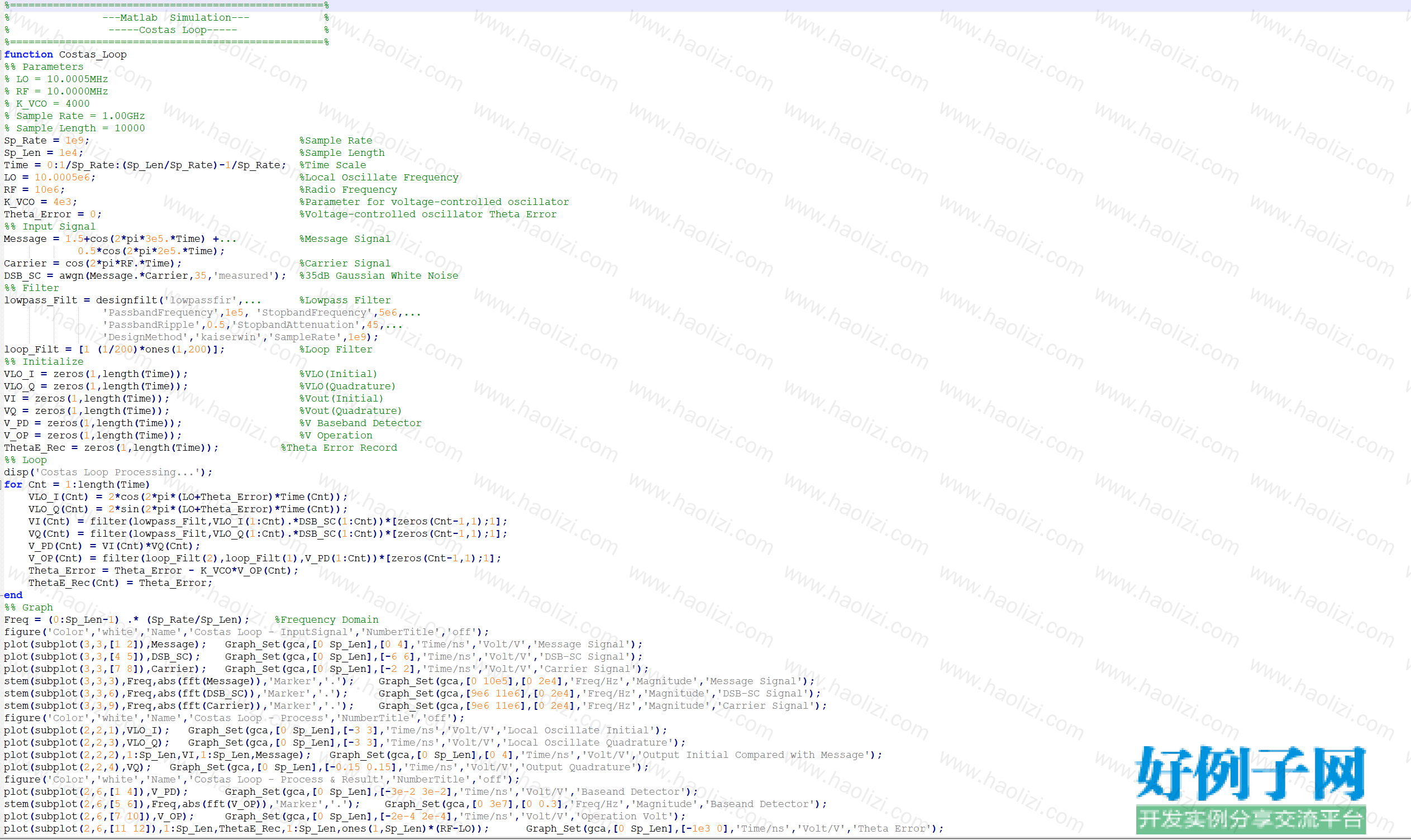Viewport: 1411px width, 840px height.
Task: Click the '-----Costas Loop-----' comment line
Action: [173, 30]
